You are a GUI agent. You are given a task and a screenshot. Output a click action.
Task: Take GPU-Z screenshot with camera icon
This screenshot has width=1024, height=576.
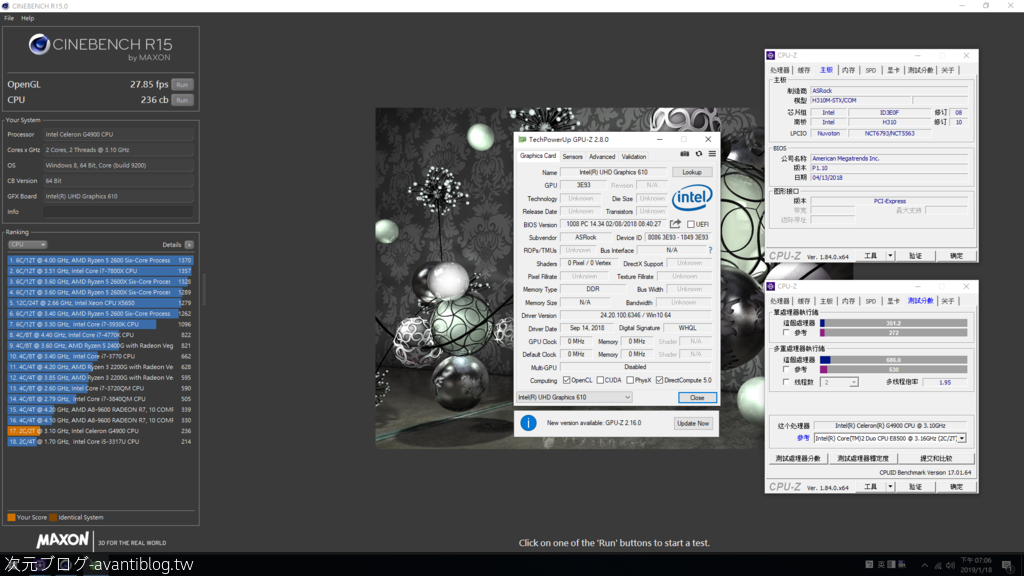(684, 154)
